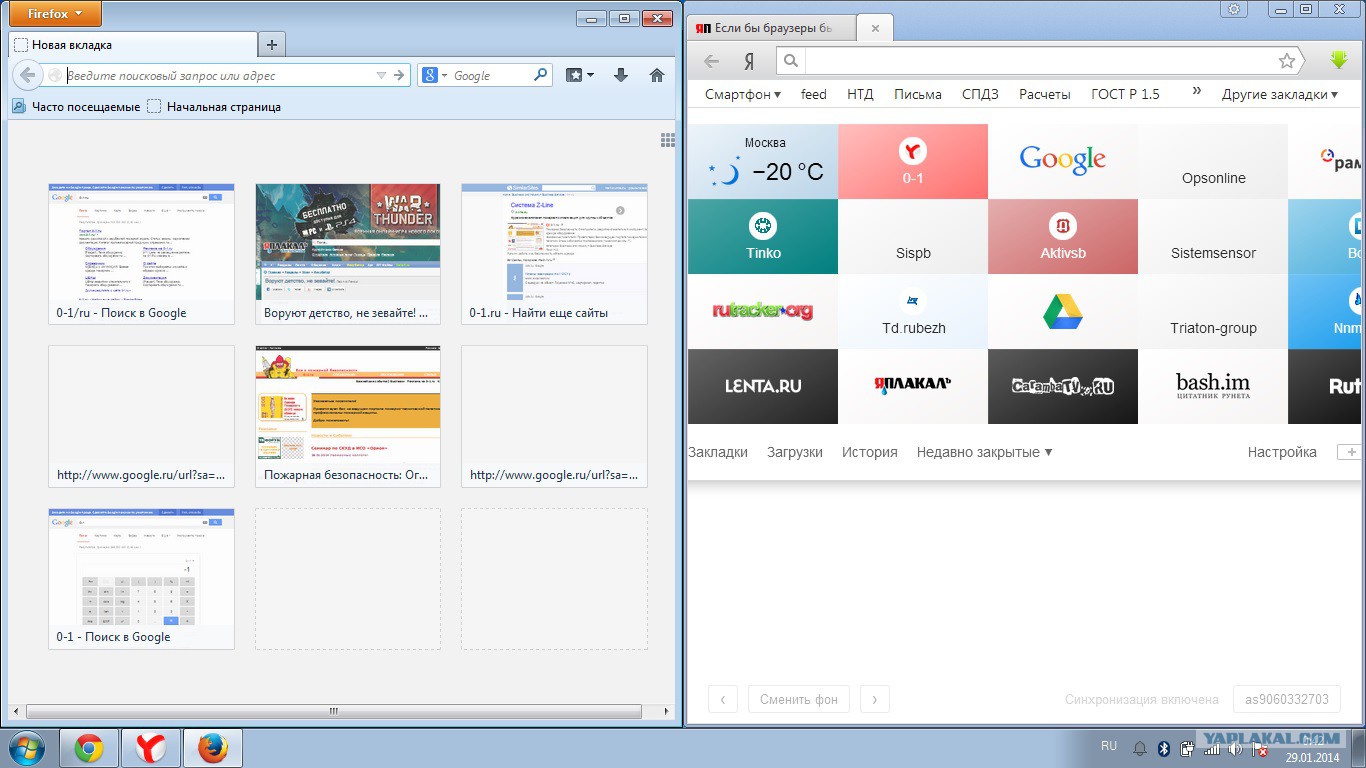Open 'Пожарная безопасность' thumbnail tile
The width and height of the screenshot is (1366, 768).
click(x=348, y=416)
